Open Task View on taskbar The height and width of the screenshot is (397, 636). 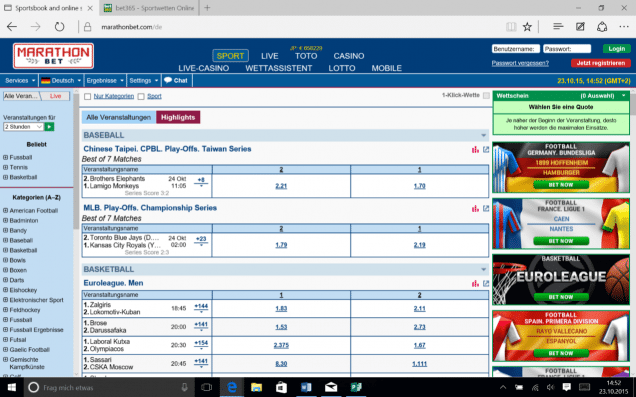point(206,387)
